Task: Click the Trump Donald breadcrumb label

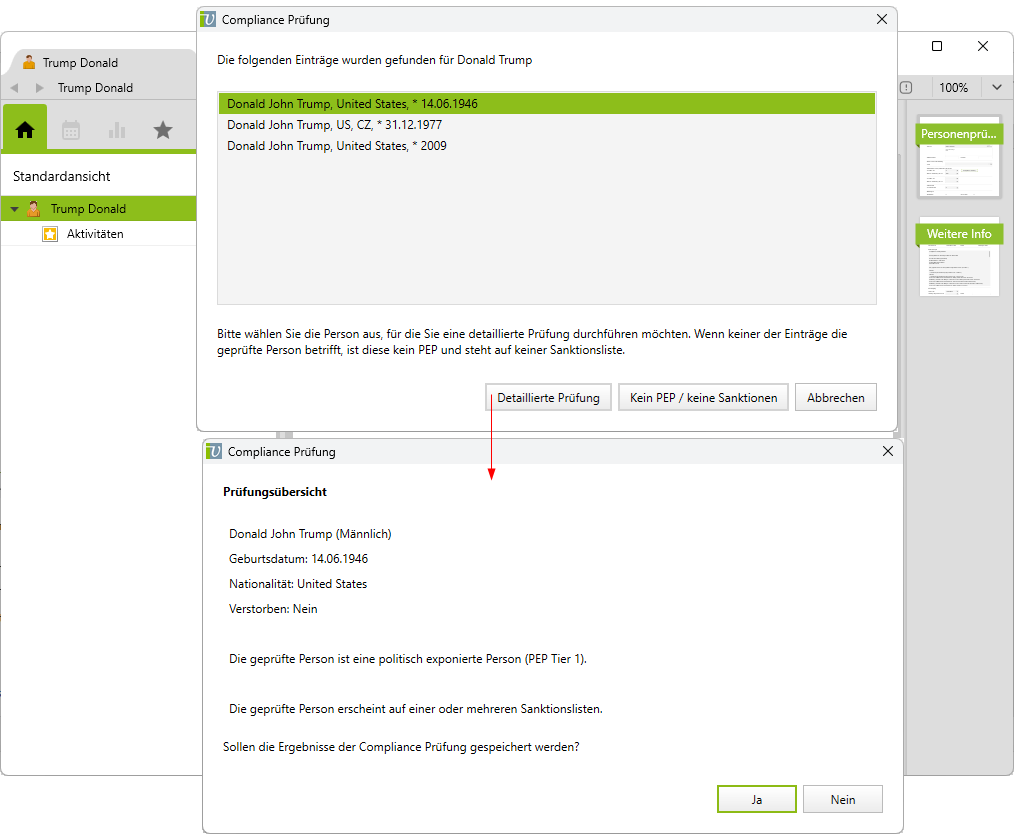Action: click(95, 88)
